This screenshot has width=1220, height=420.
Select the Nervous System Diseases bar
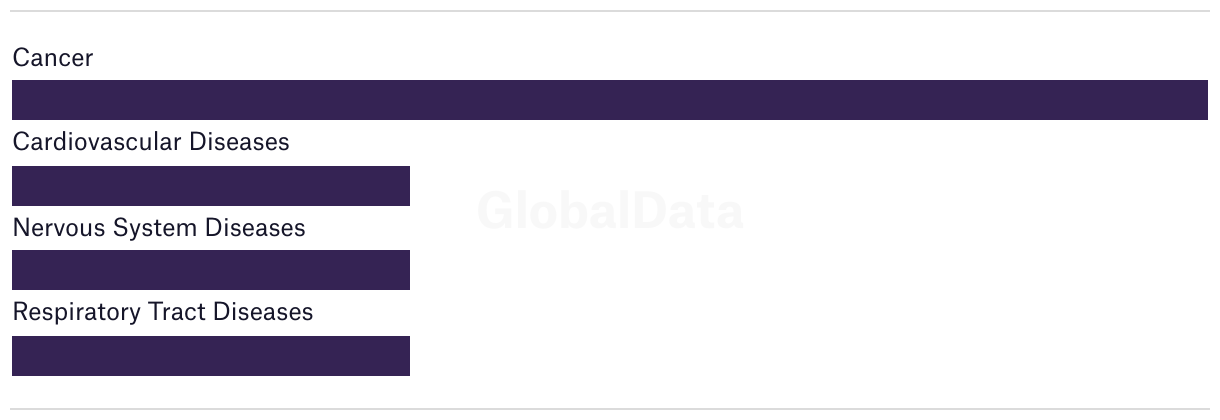coord(211,270)
